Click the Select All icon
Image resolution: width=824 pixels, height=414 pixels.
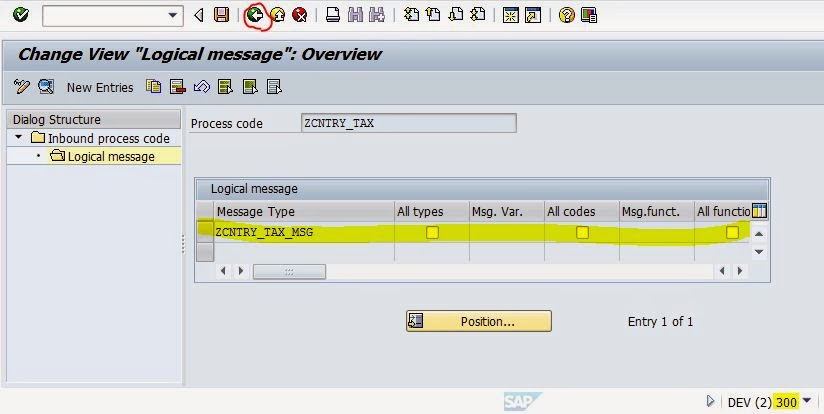tap(225, 86)
